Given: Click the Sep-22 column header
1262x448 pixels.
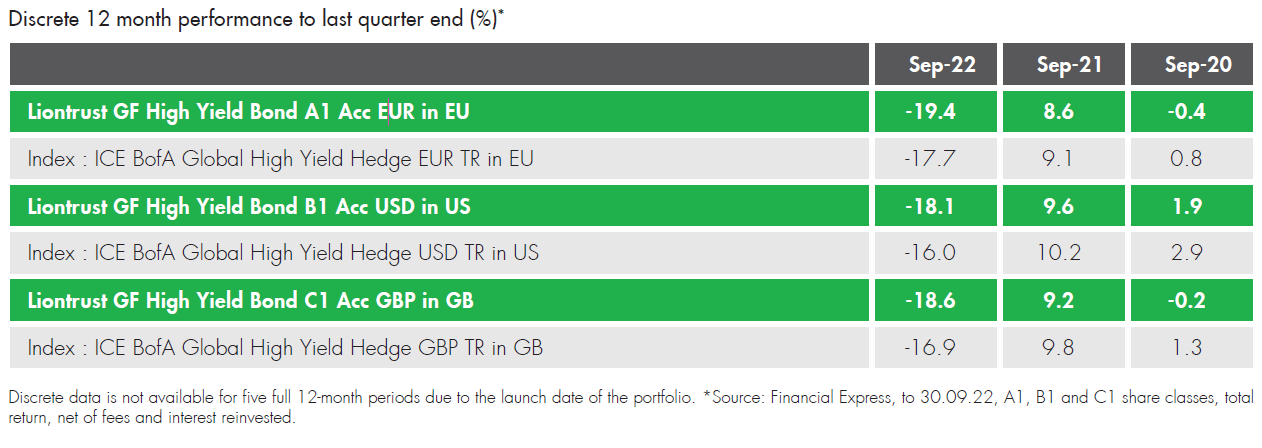Looking at the screenshot, I should pos(935,65).
